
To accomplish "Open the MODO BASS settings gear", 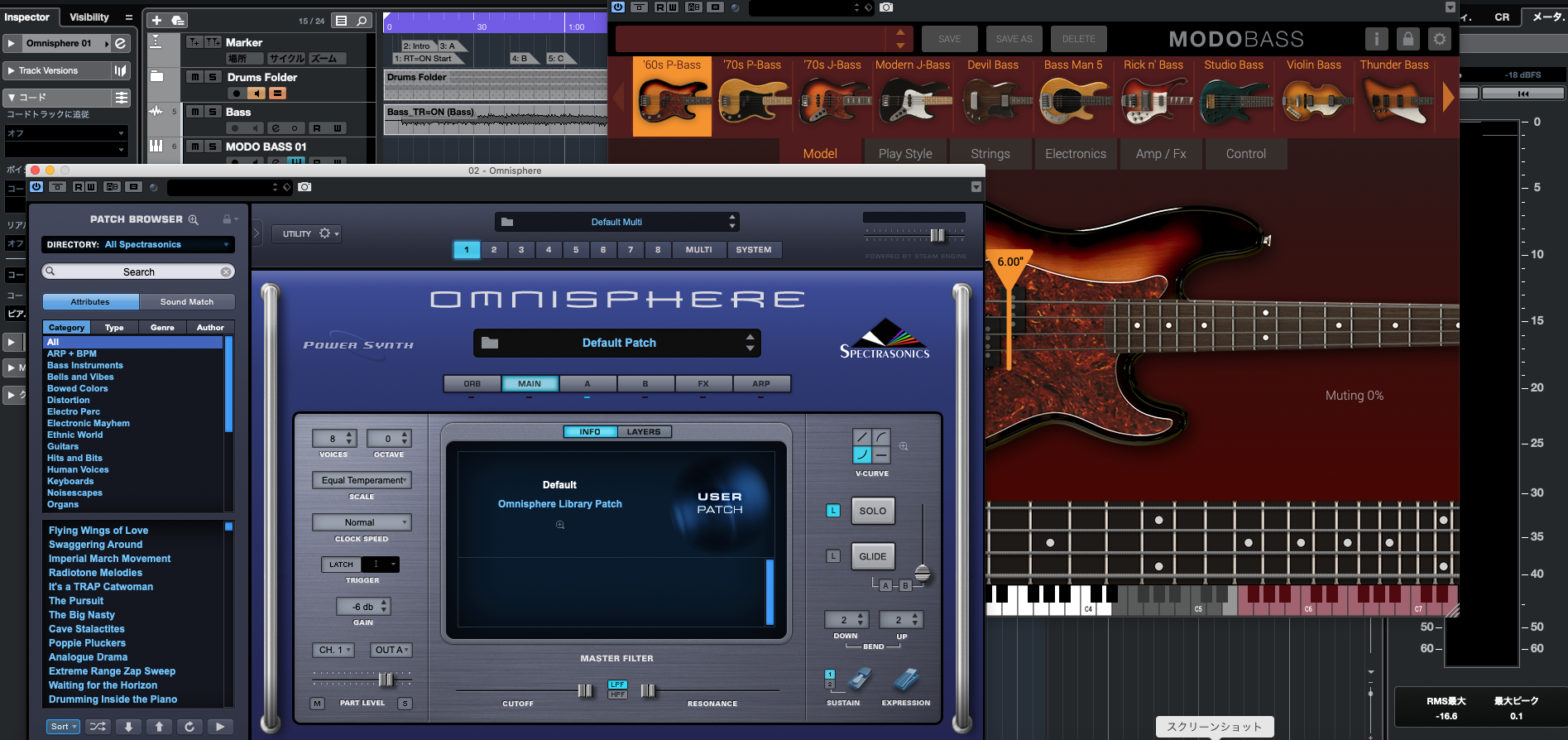I will tap(1440, 39).
